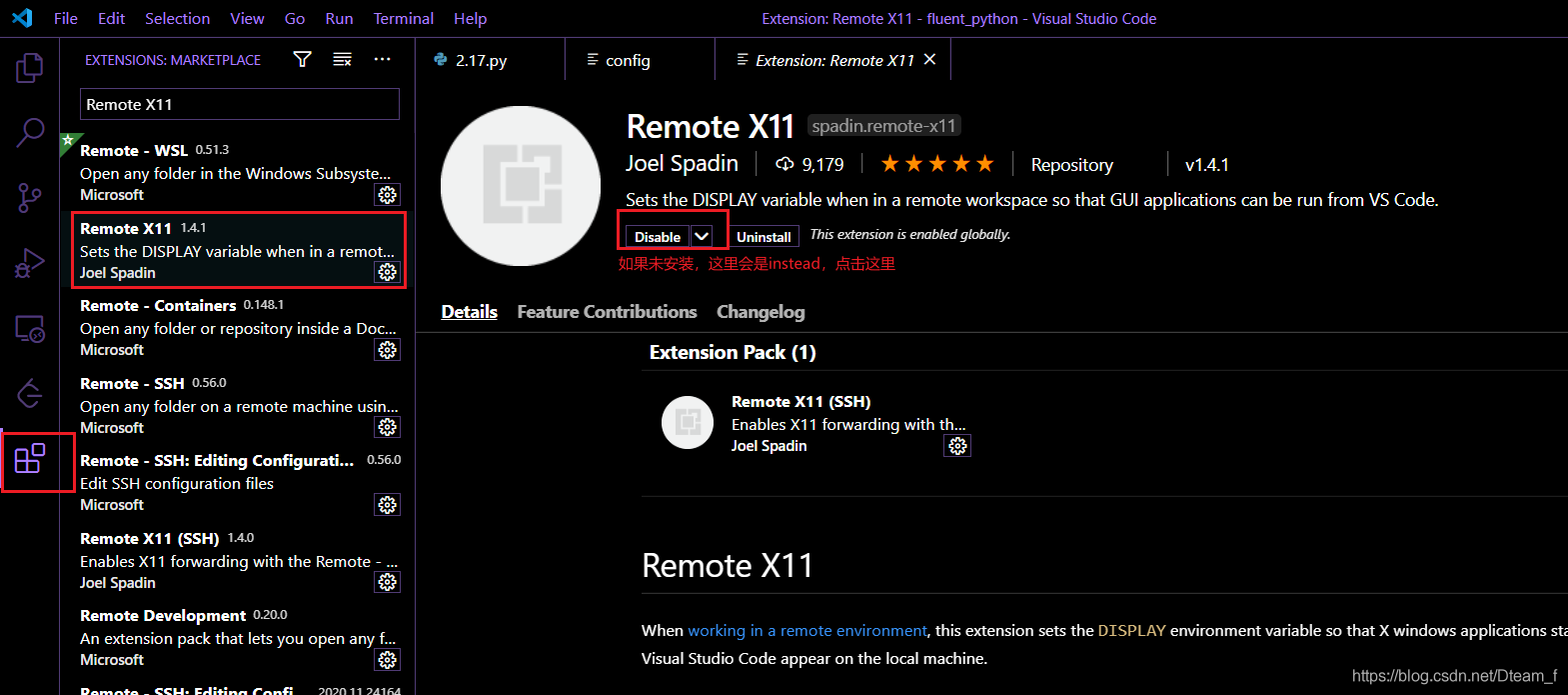1568x695 pixels.
Task: Open the activity bar icon below Remote Explorer
Action: coord(30,394)
